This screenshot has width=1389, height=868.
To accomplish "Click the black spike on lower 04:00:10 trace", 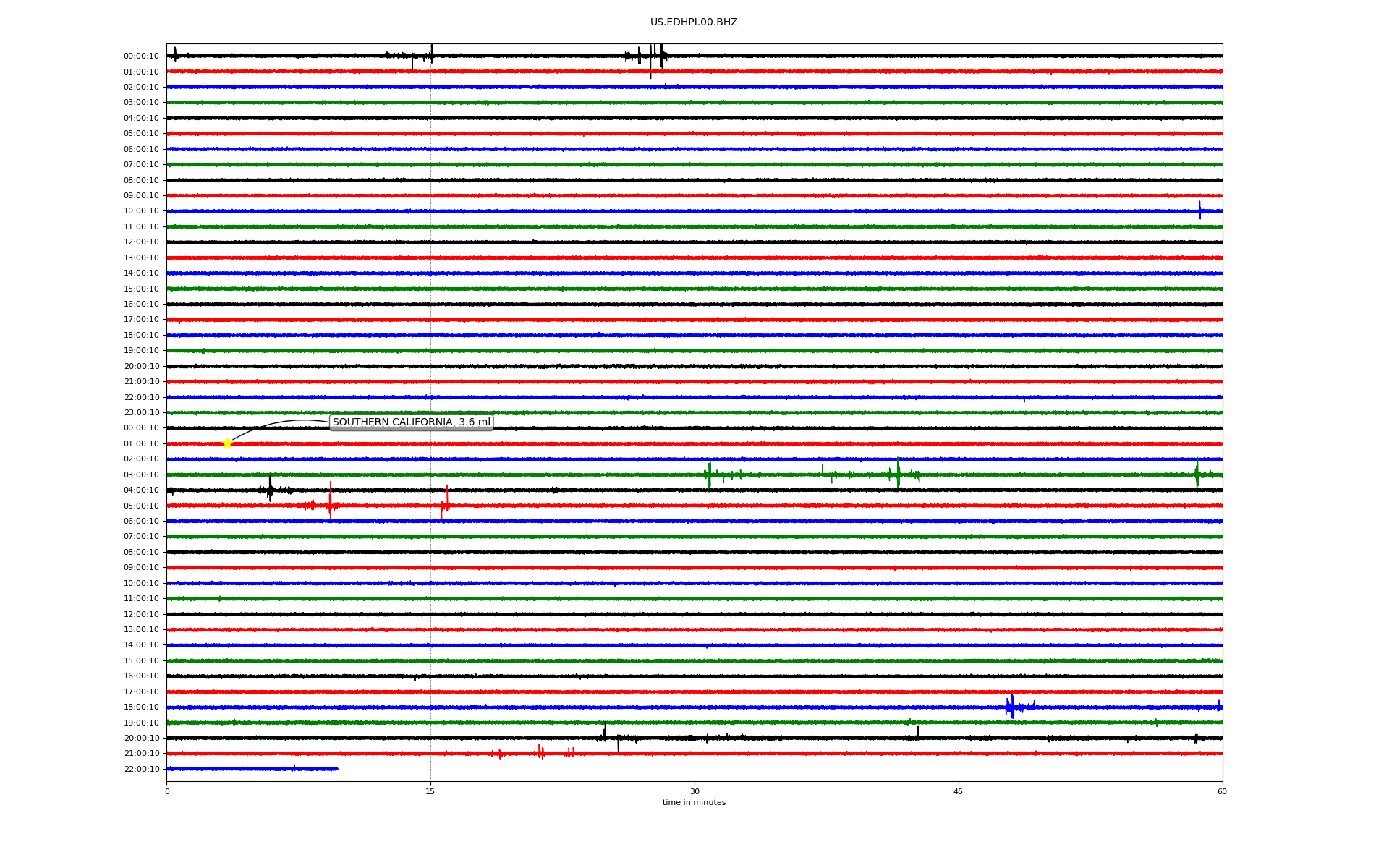I will 270,489.
